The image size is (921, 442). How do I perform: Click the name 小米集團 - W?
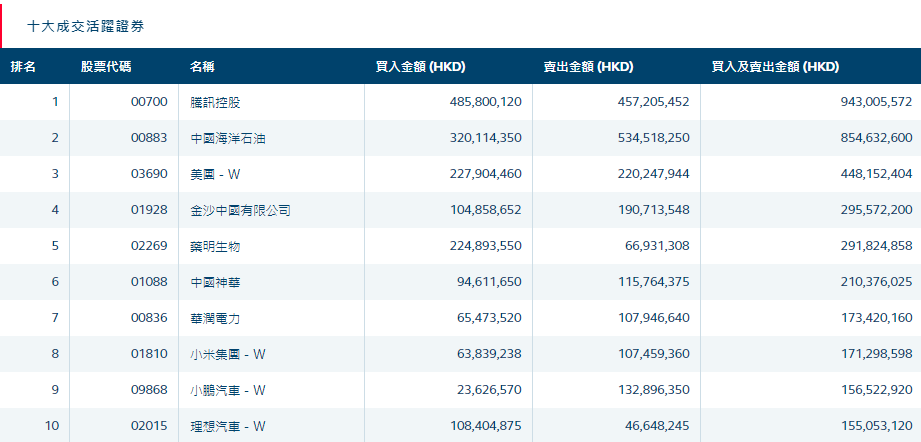[x=228, y=354]
